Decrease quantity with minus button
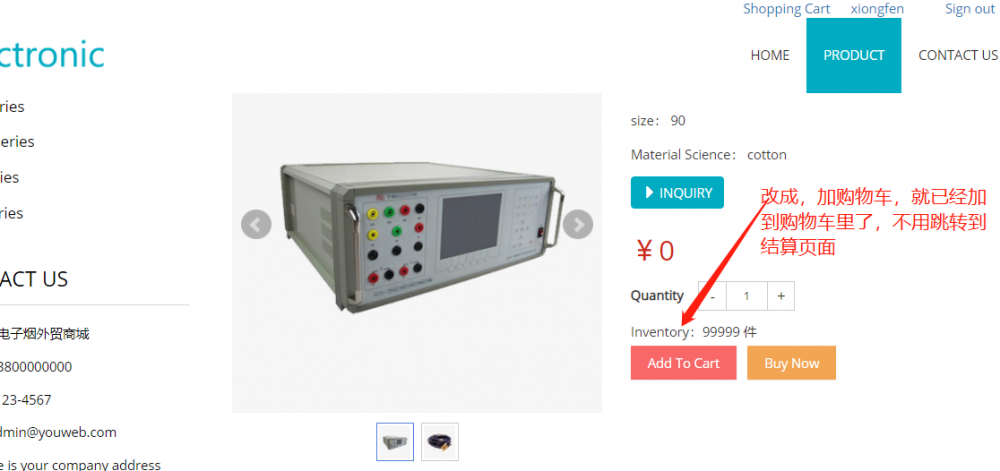 click(x=712, y=296)
